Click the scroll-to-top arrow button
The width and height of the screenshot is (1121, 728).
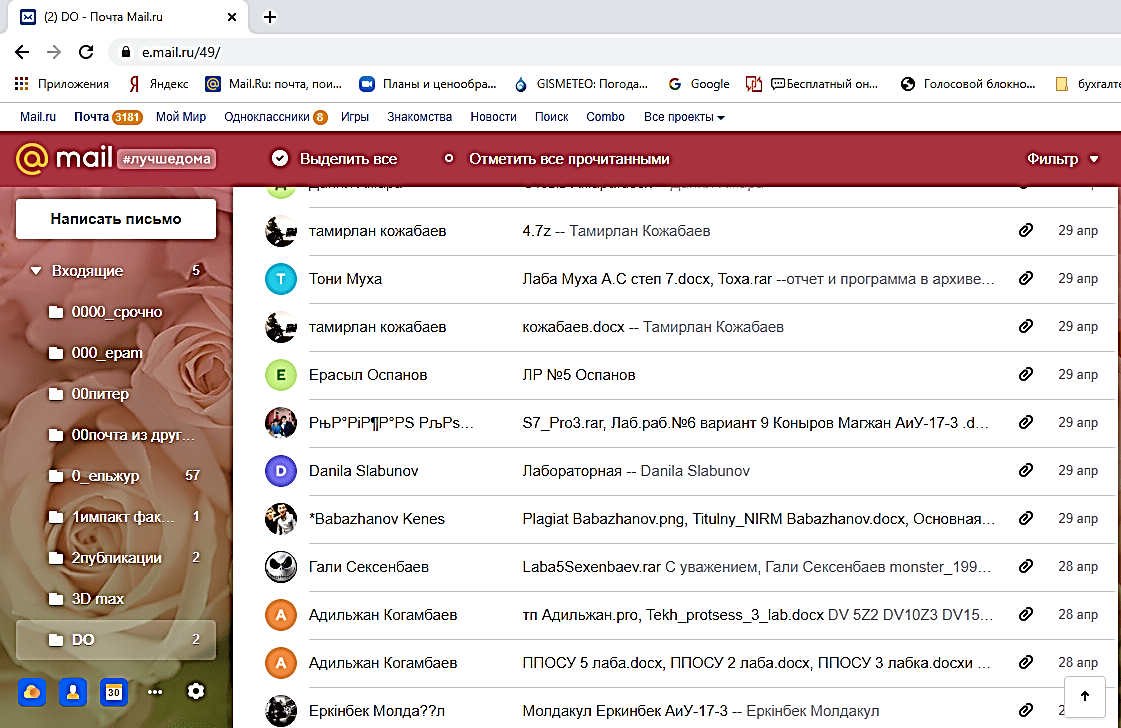1085,696
